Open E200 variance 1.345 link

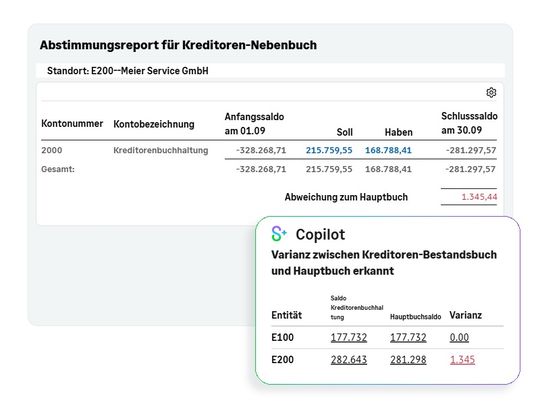462,360
